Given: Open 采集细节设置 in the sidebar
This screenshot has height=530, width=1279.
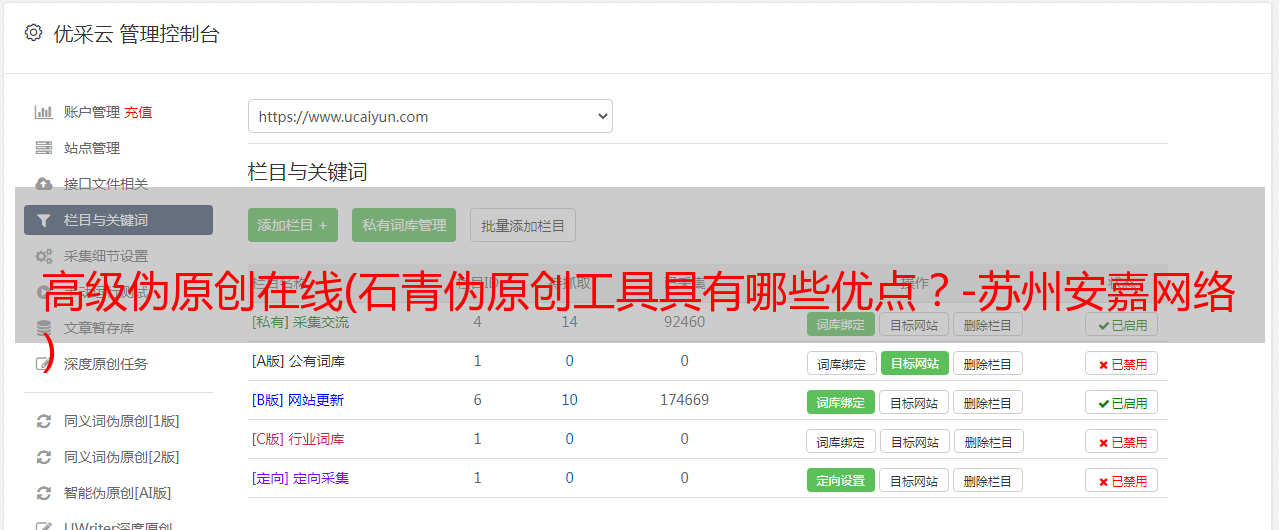Looking at the screenshot, I should [x=106, y=256].
